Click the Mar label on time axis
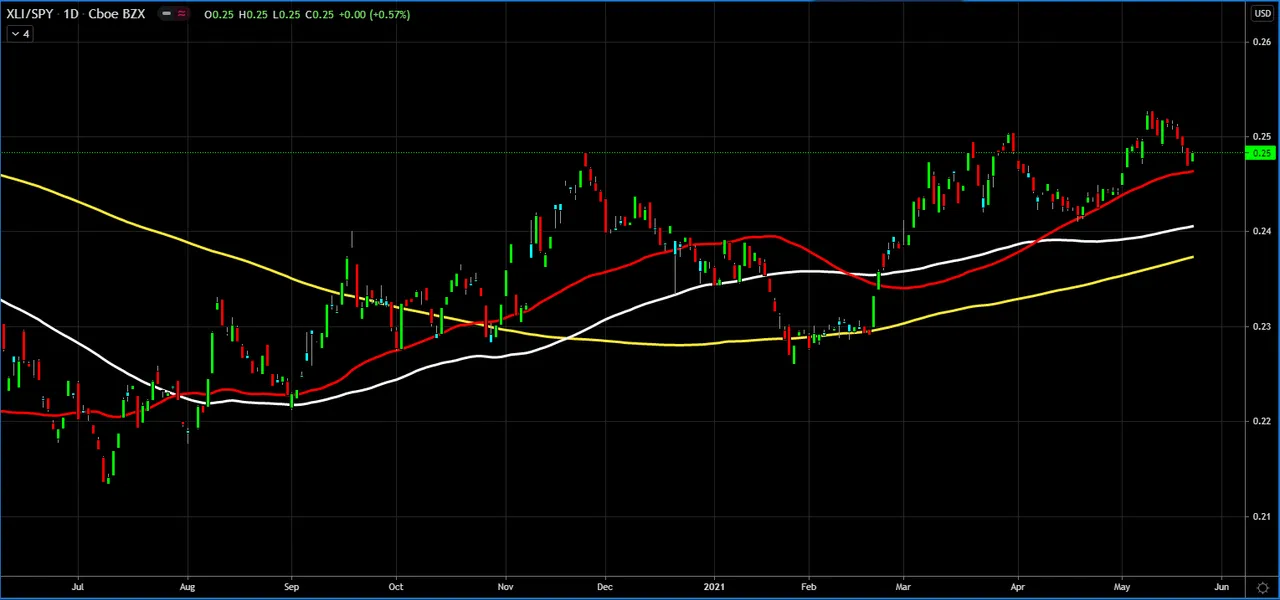This screenshot has height=600, width=1280. point(904,588)
